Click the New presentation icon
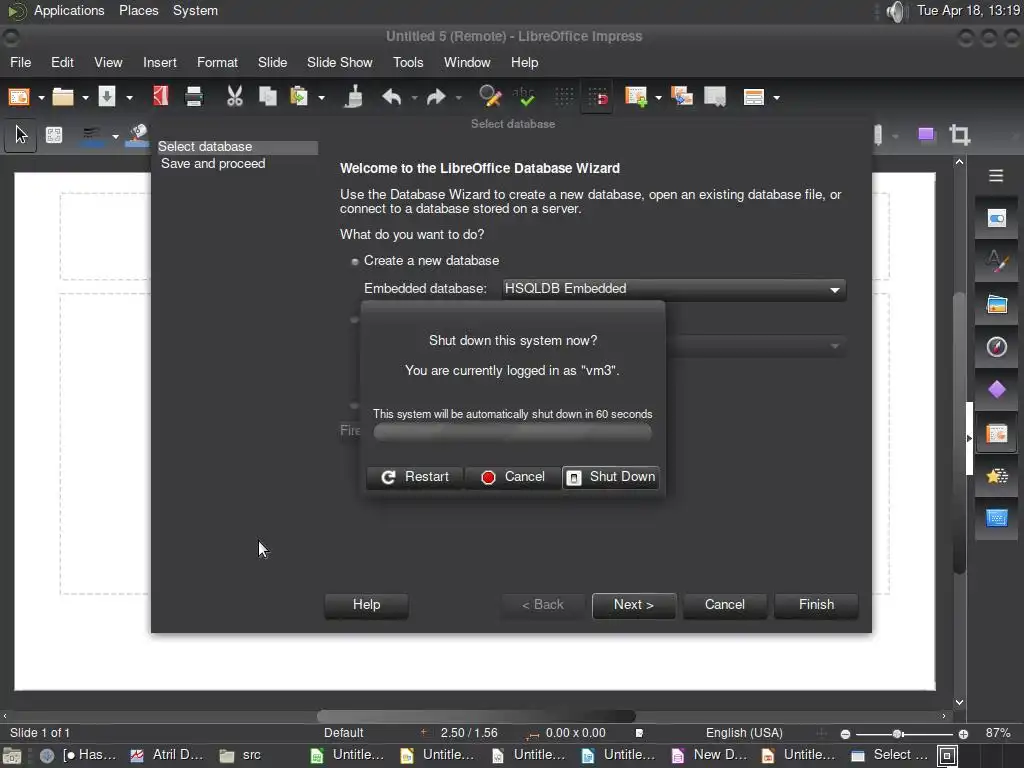Image resolution: width=1024 pixels, height=768 pixels. coord(19,97)
